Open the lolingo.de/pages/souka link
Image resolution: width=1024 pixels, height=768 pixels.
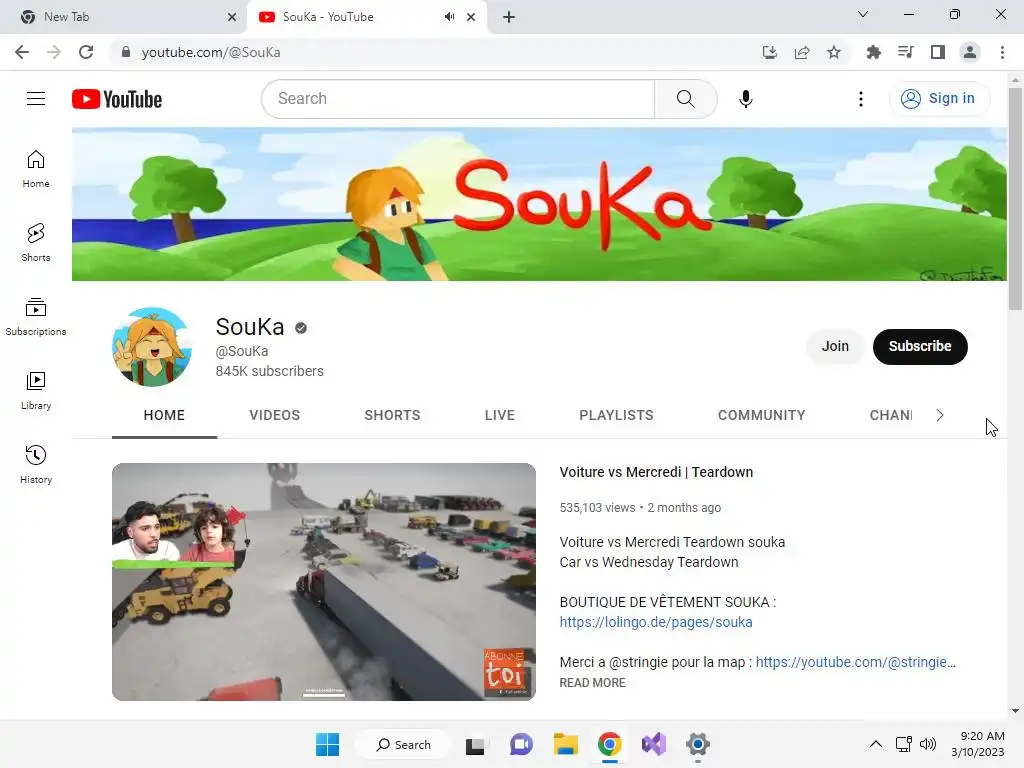pyautogui.click(x=656, y=622)
